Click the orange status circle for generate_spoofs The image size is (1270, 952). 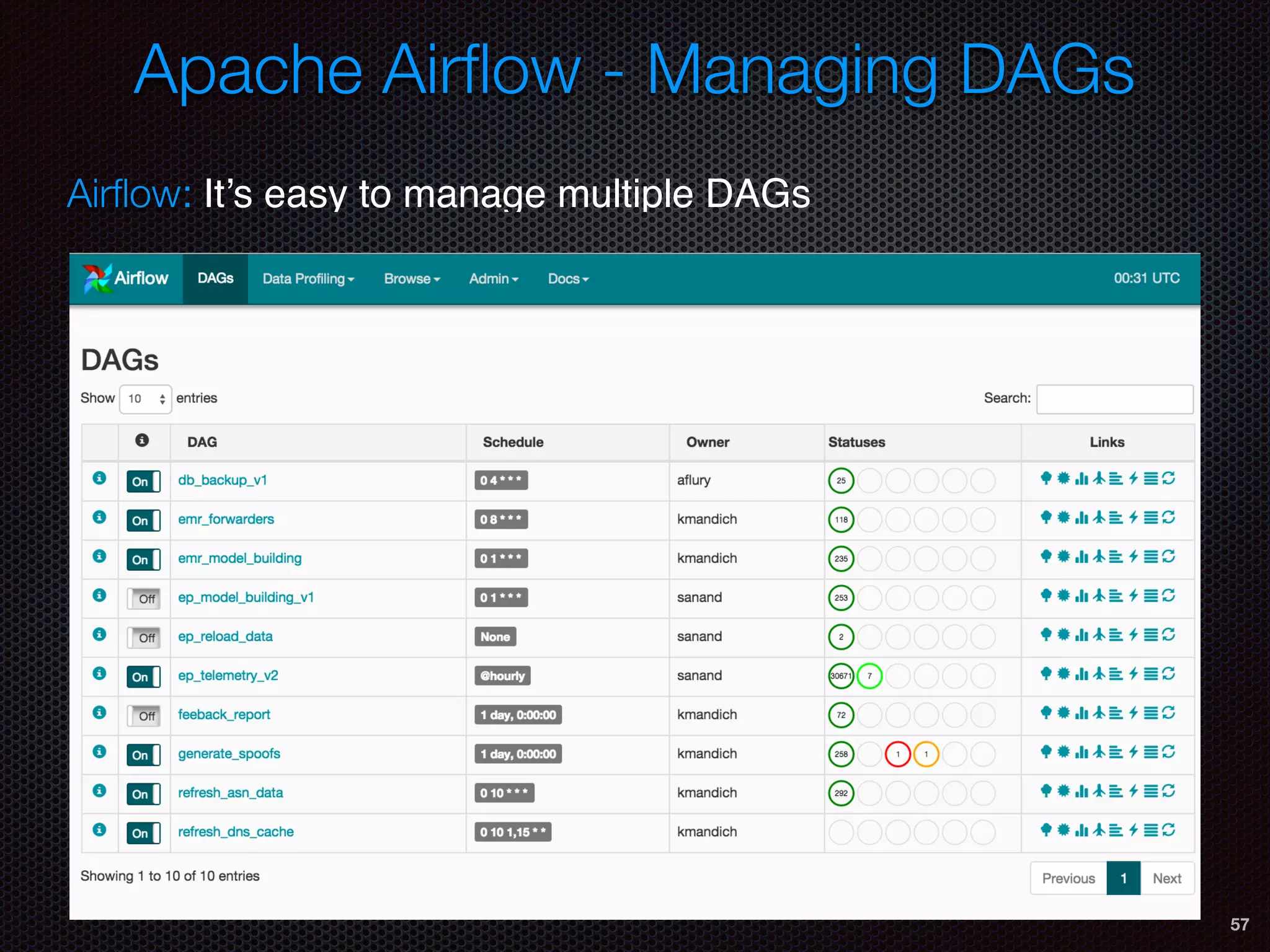tap(926, 754)
